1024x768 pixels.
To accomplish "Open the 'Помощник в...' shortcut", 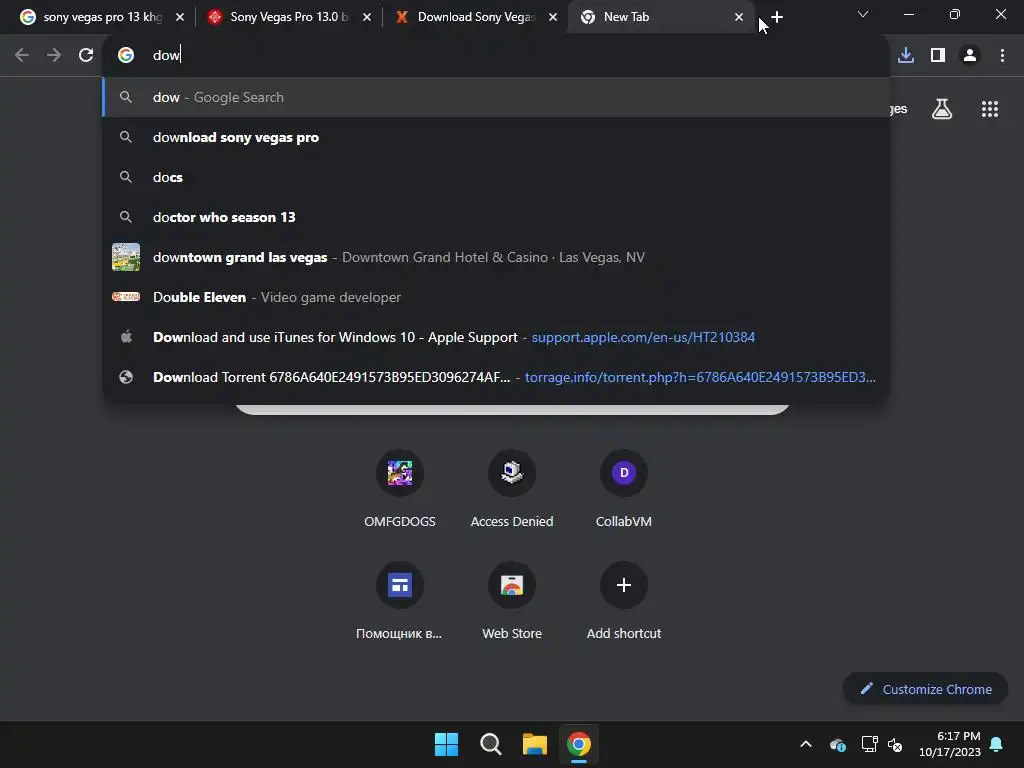I will coord(400,600).
